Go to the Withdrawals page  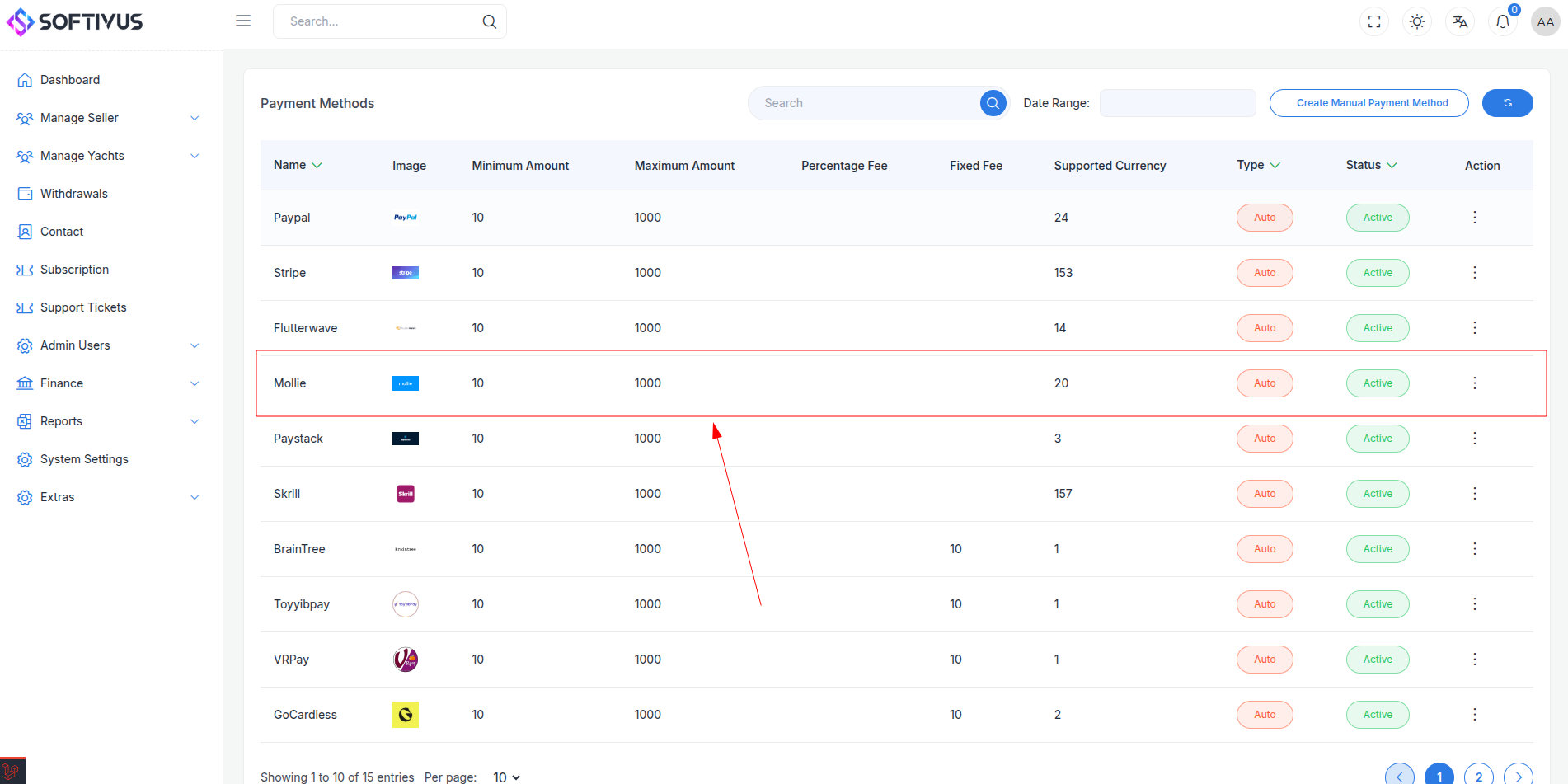(74, 194)
